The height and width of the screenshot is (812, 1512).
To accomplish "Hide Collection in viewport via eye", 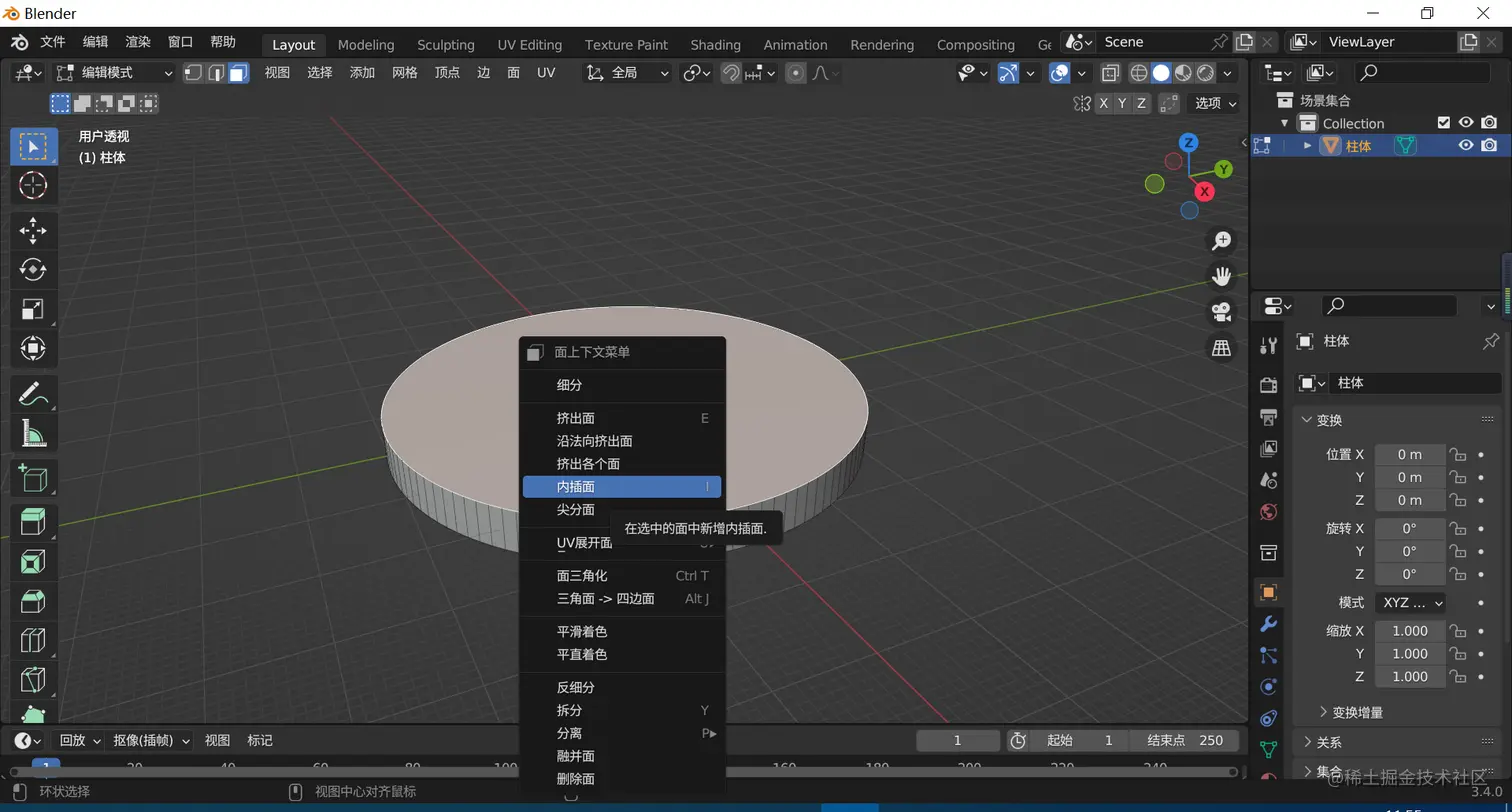I will (1466, 123).
